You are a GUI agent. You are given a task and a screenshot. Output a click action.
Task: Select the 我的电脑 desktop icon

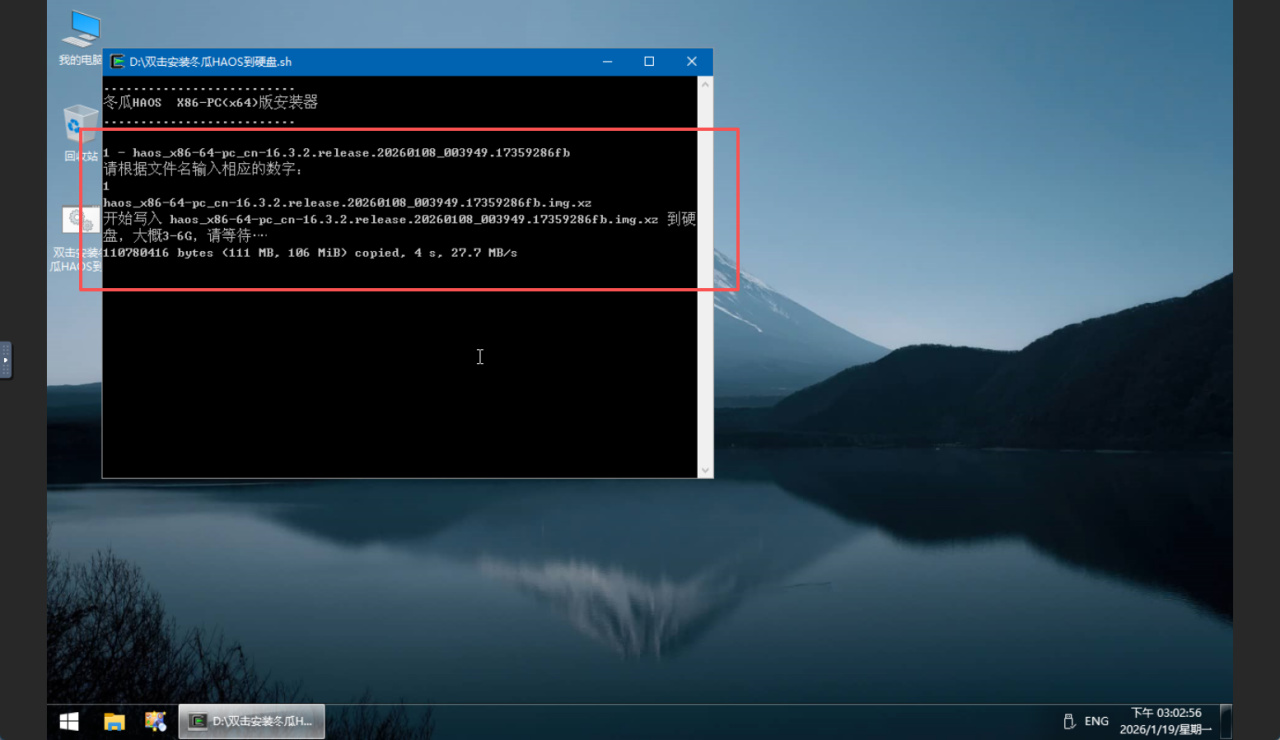pos(80,38)
